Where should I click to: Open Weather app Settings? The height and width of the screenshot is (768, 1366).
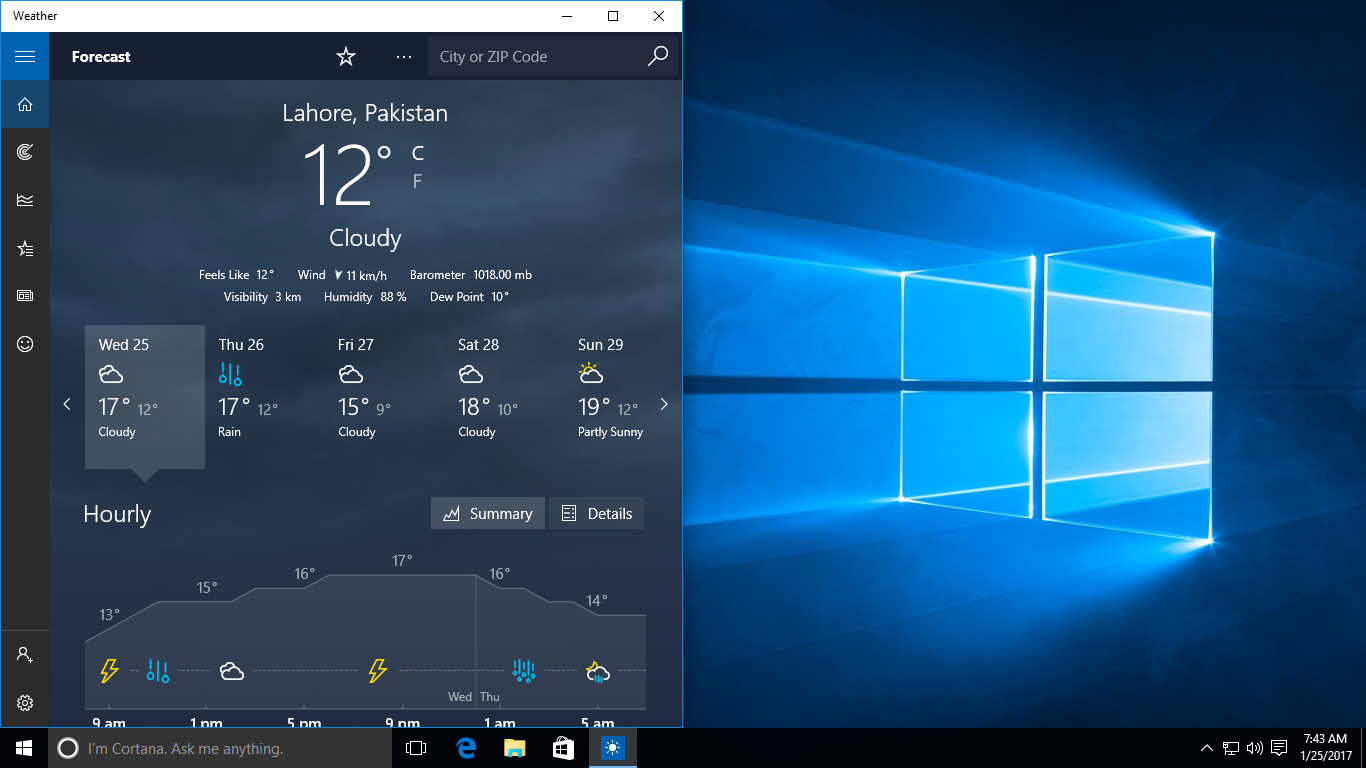pos(24,702)
